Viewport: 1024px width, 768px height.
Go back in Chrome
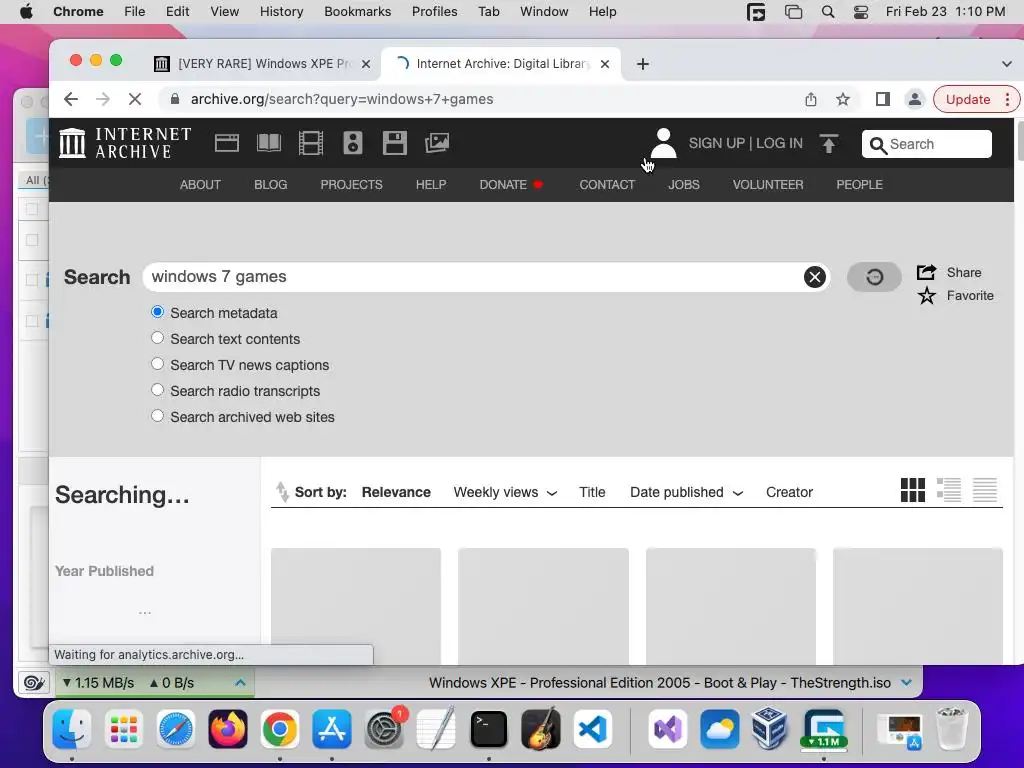[x=71, y=99]
